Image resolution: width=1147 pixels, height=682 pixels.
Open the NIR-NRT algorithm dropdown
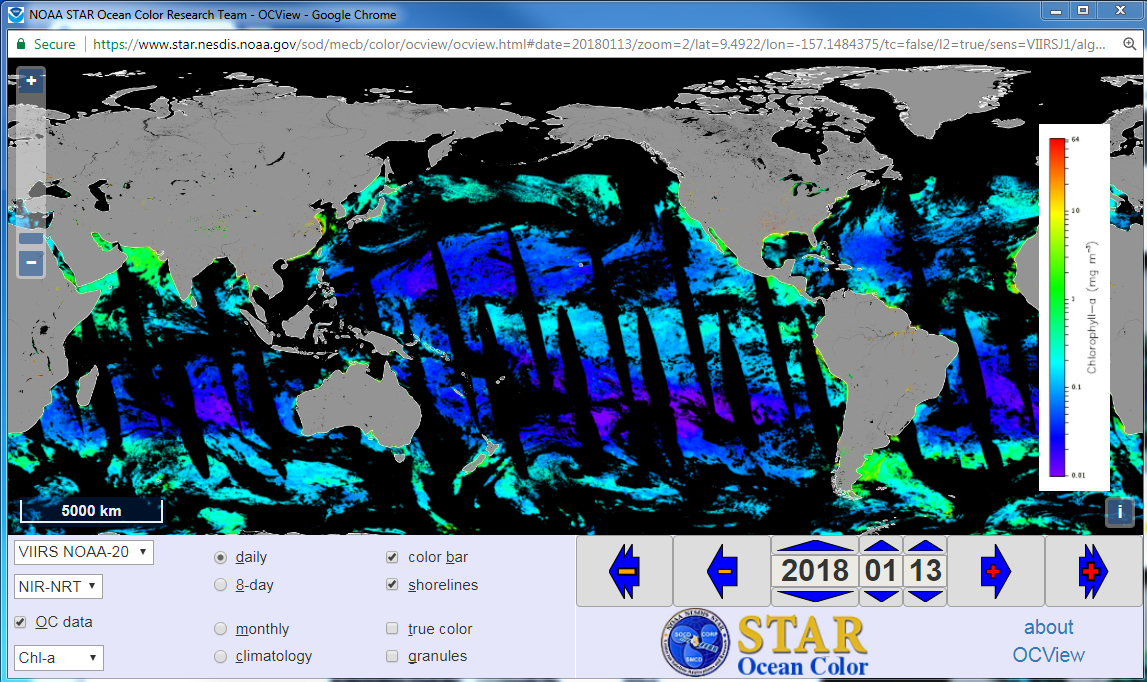coord(58,586)
